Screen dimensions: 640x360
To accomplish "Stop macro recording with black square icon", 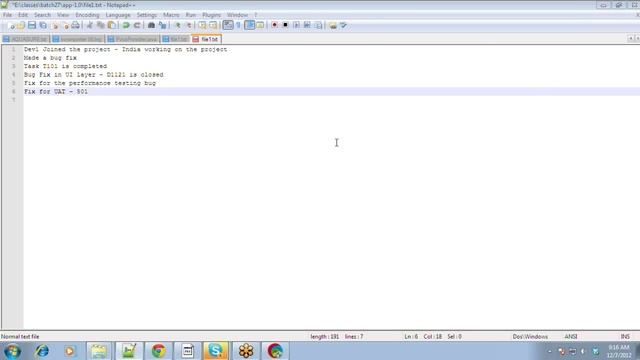I will click(285, 25).
